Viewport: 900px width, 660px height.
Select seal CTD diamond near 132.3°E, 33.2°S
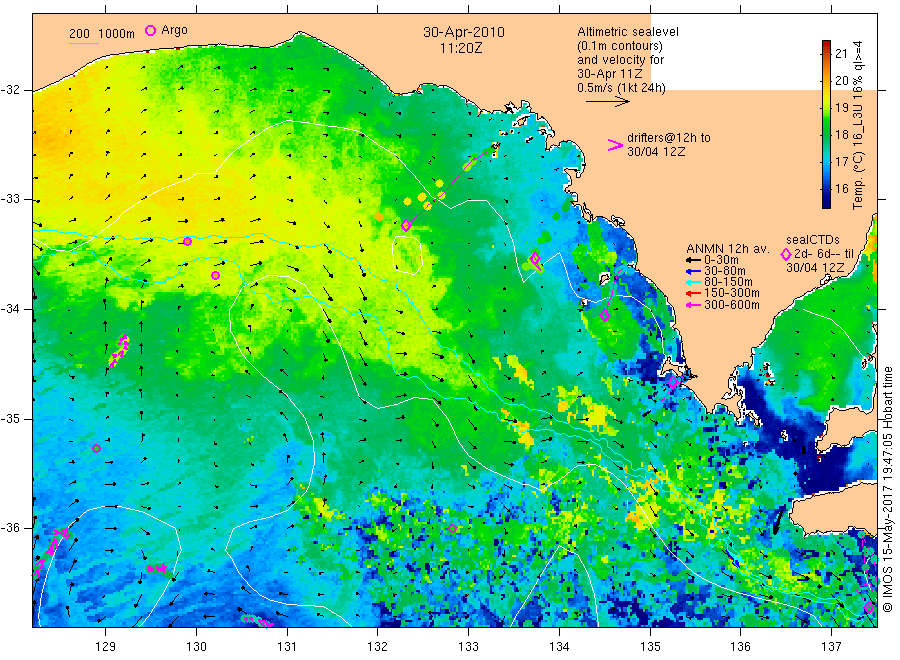(406, 226)
